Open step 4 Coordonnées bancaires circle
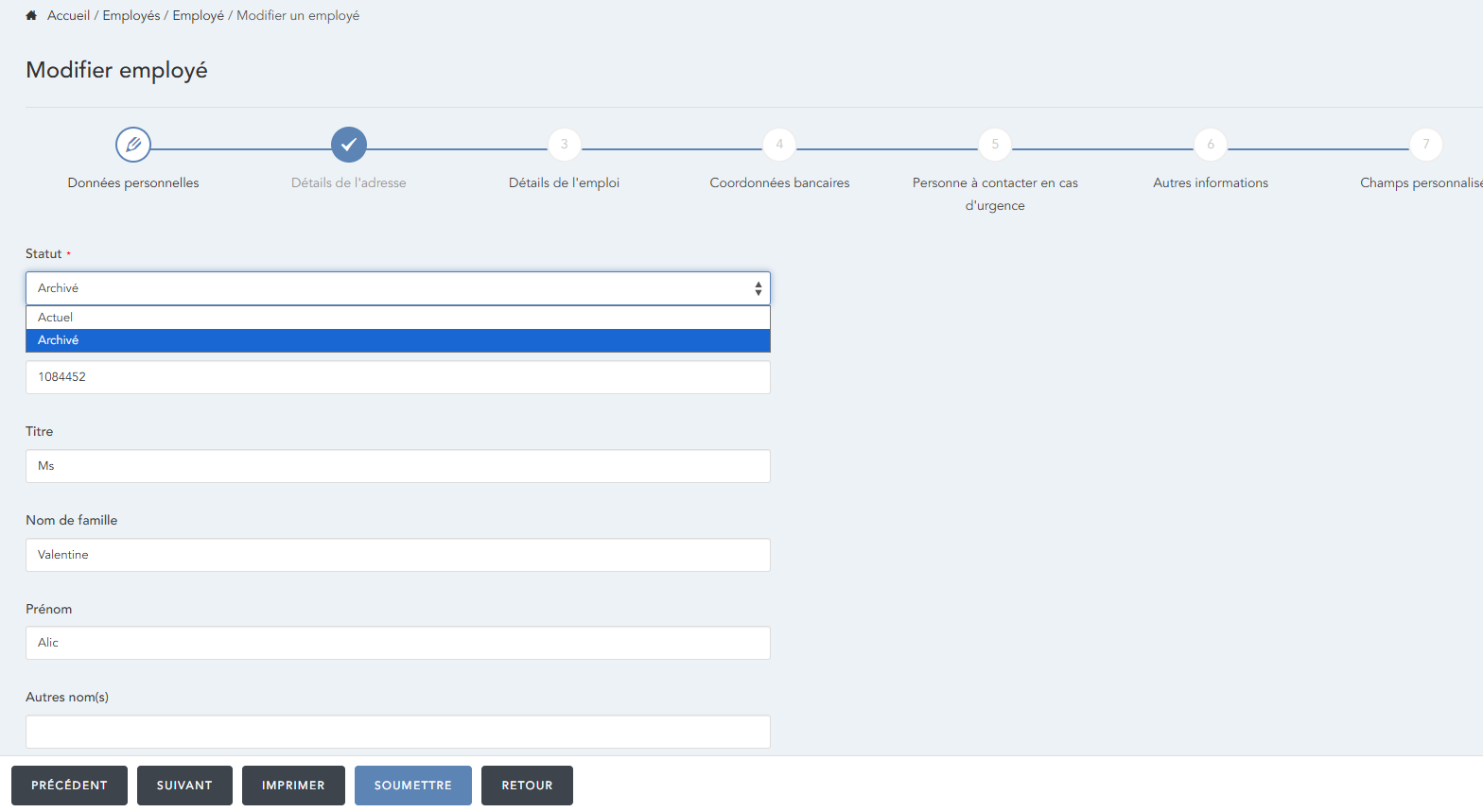This screenshot has width=1483, height=812. pyautogui.click(x=779, y=145)
